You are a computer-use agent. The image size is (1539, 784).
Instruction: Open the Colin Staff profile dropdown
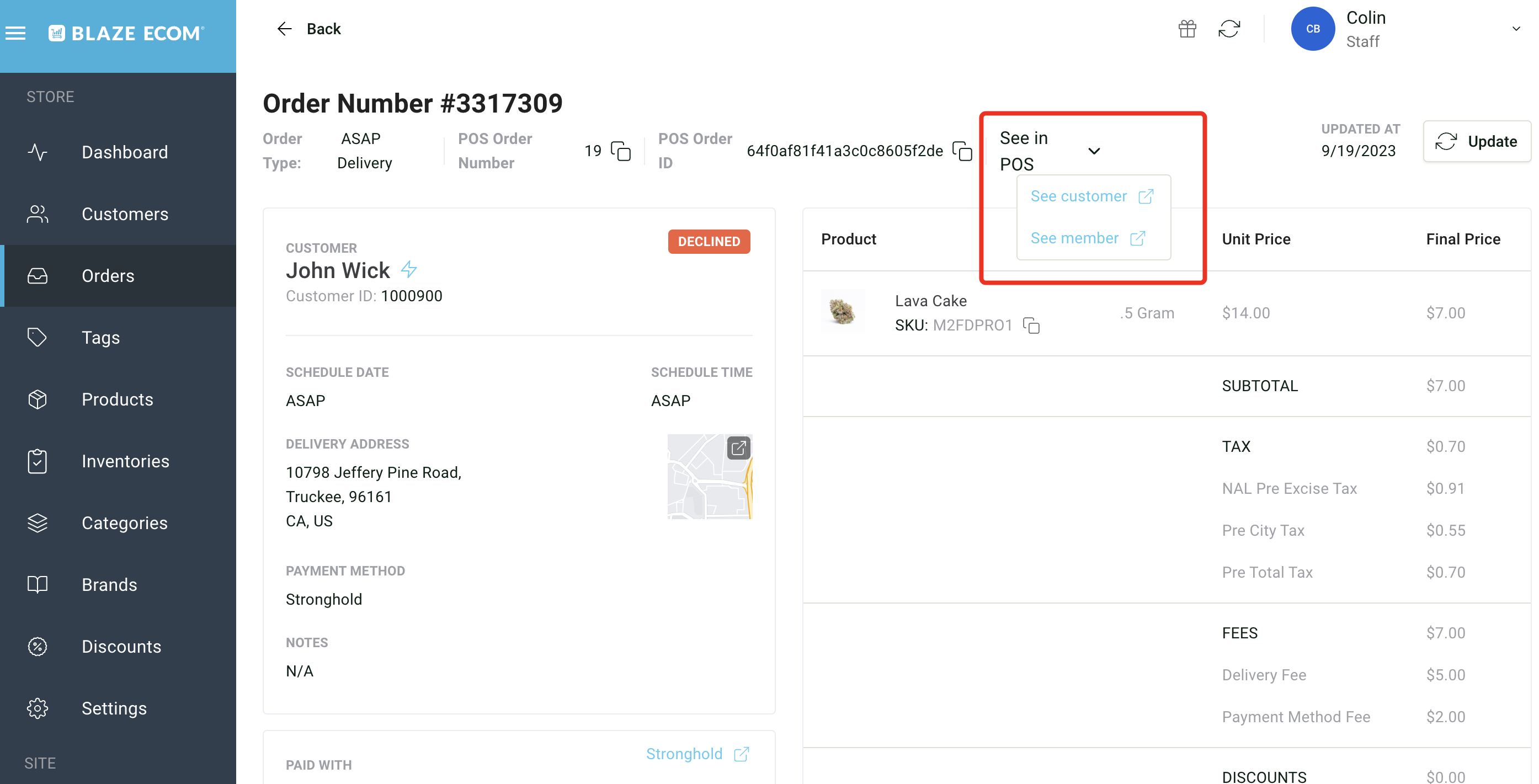[x=1516, y=28]
